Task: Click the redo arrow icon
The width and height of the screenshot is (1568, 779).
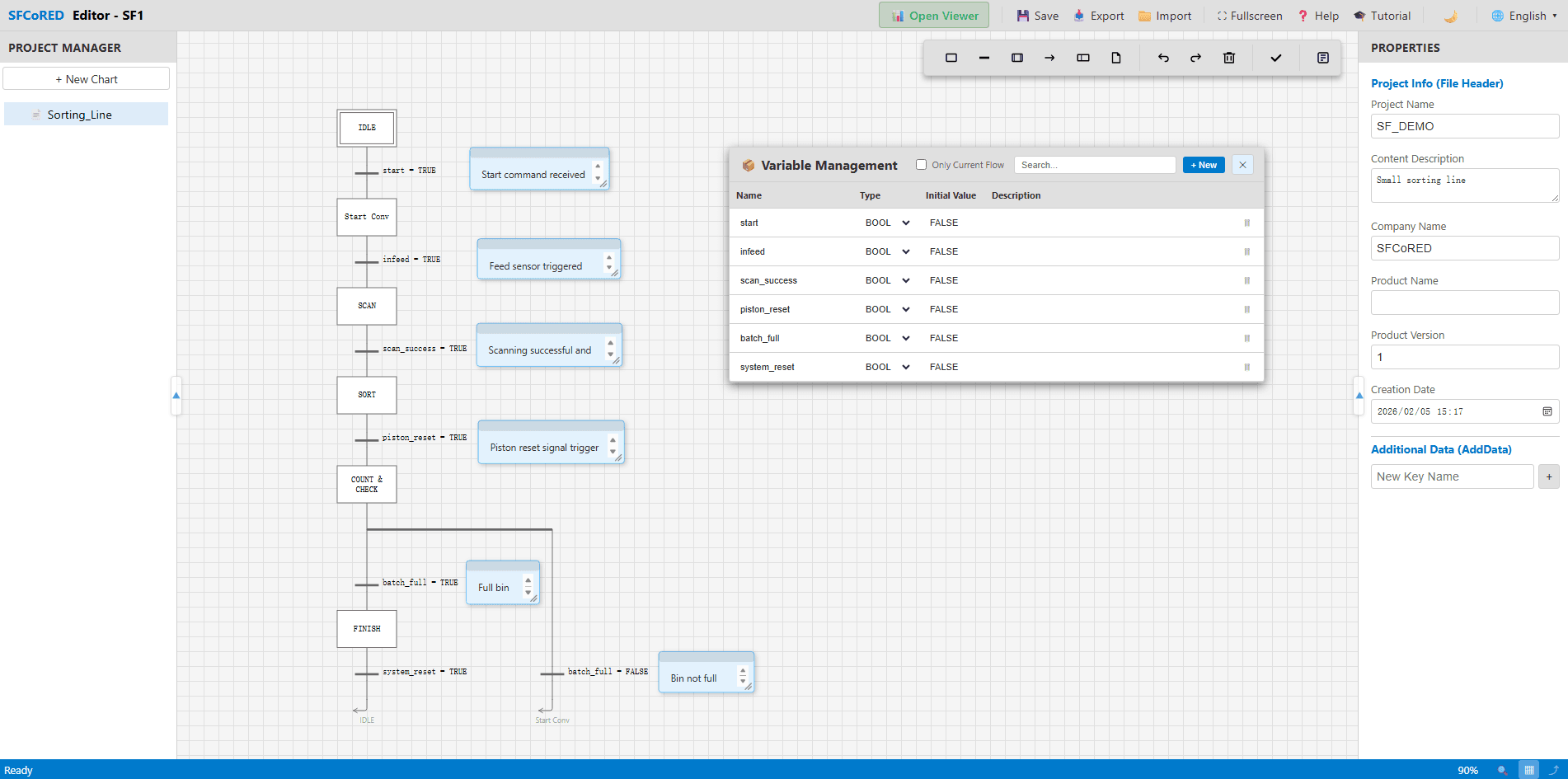Action: point(1195,58)
